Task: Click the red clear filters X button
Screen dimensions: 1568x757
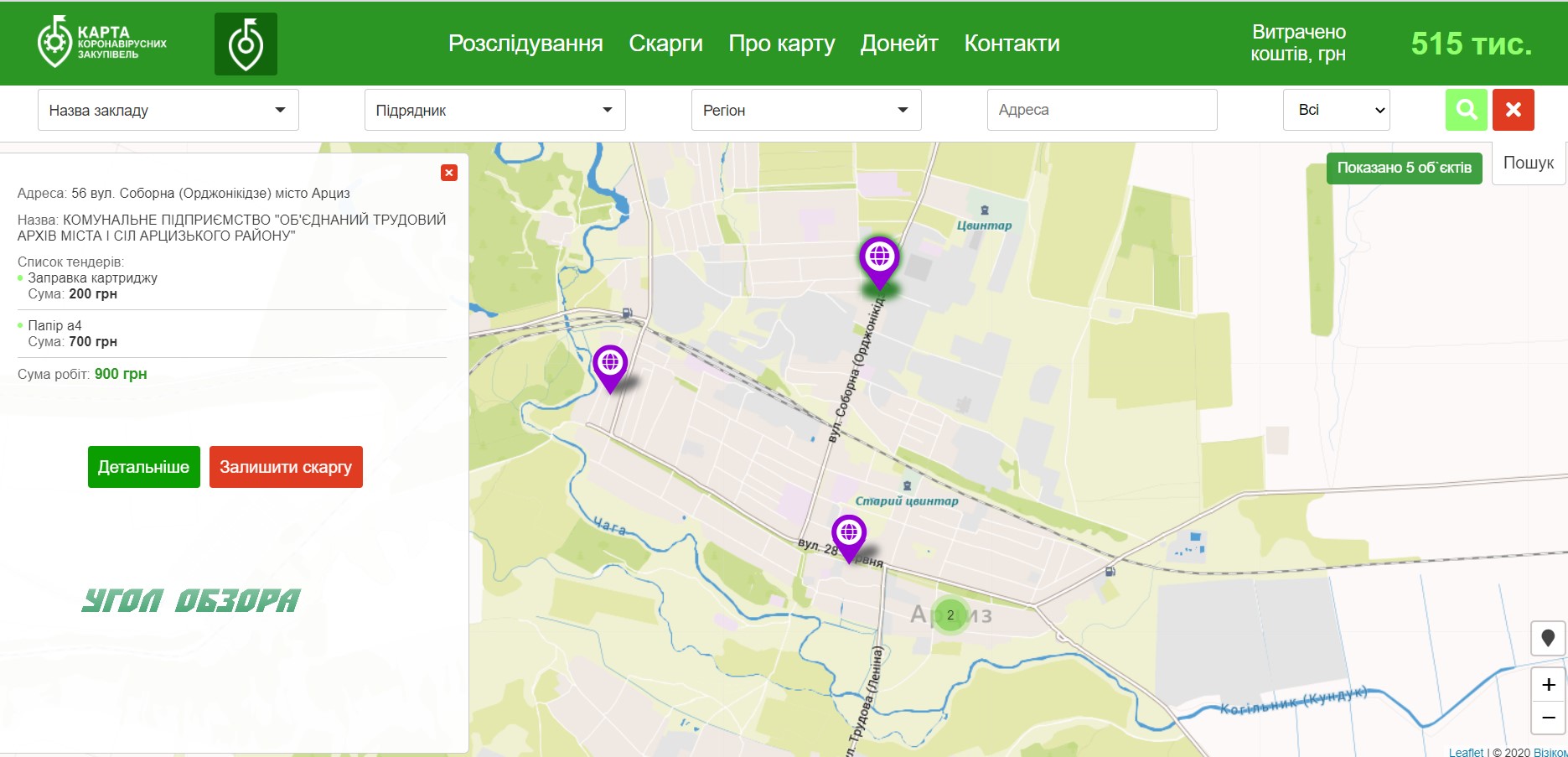Action: pyautogui.click(x=1513, y=110)
